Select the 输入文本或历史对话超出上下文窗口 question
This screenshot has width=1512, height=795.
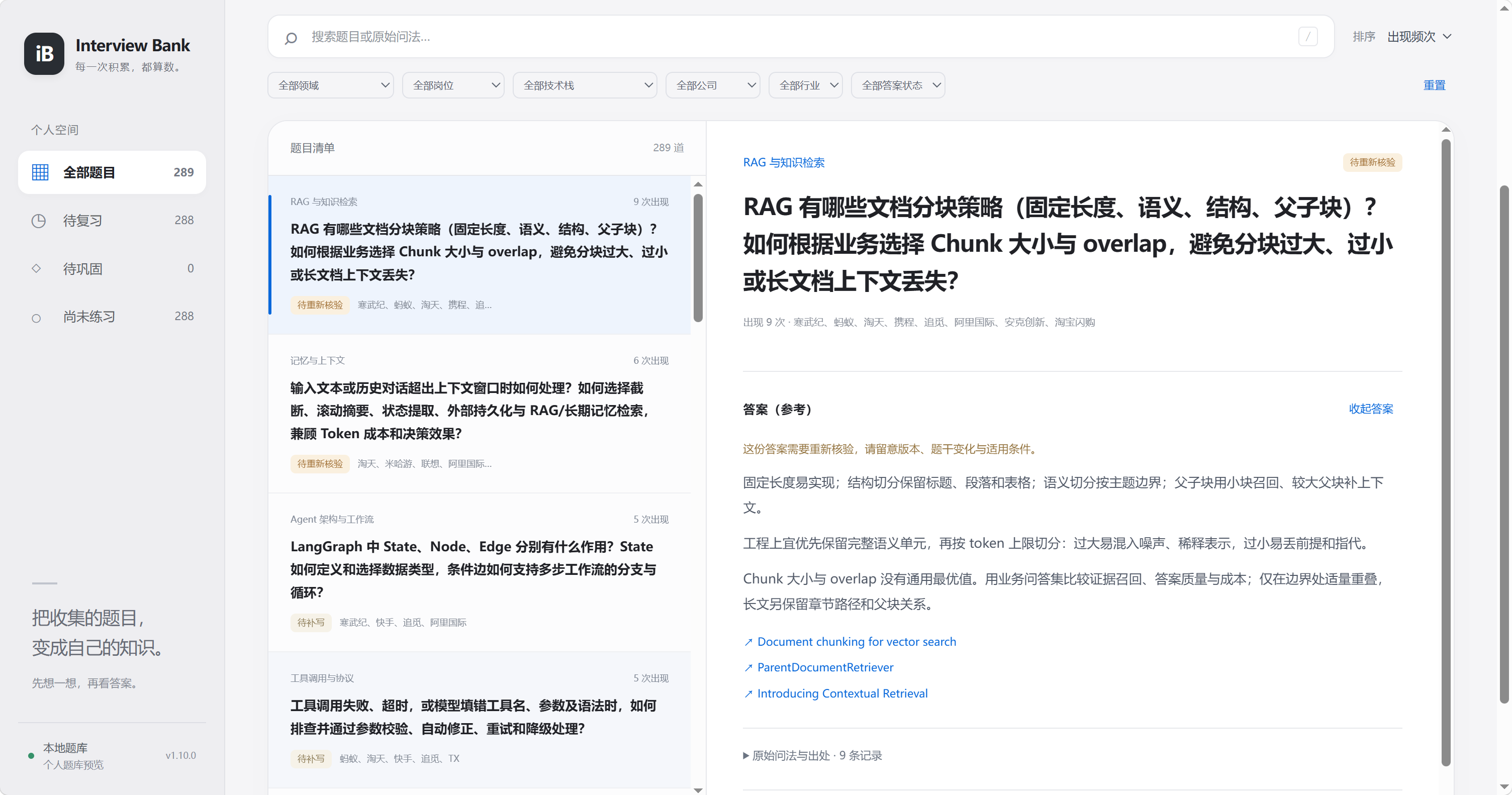(479, 414)
